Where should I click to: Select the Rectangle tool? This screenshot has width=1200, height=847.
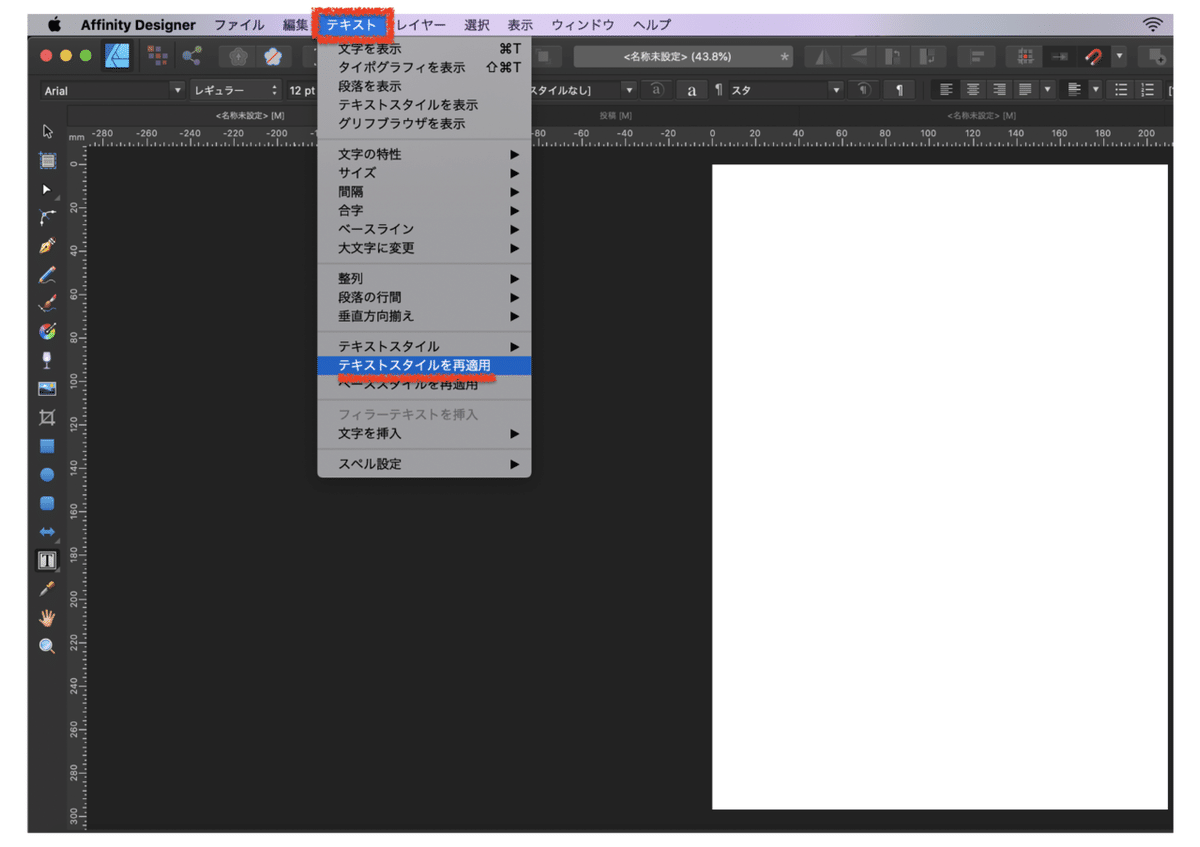tap(47, 446)
